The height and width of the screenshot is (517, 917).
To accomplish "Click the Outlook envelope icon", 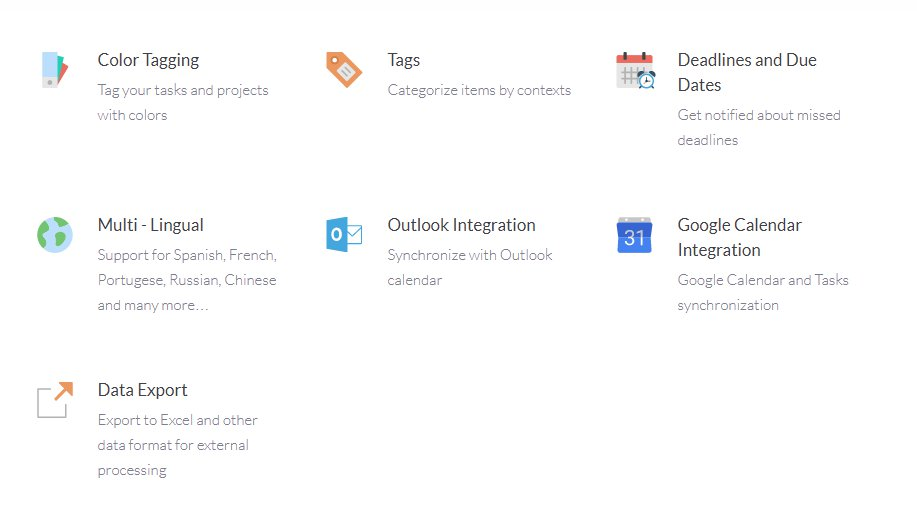I will (x=344, y=235).
